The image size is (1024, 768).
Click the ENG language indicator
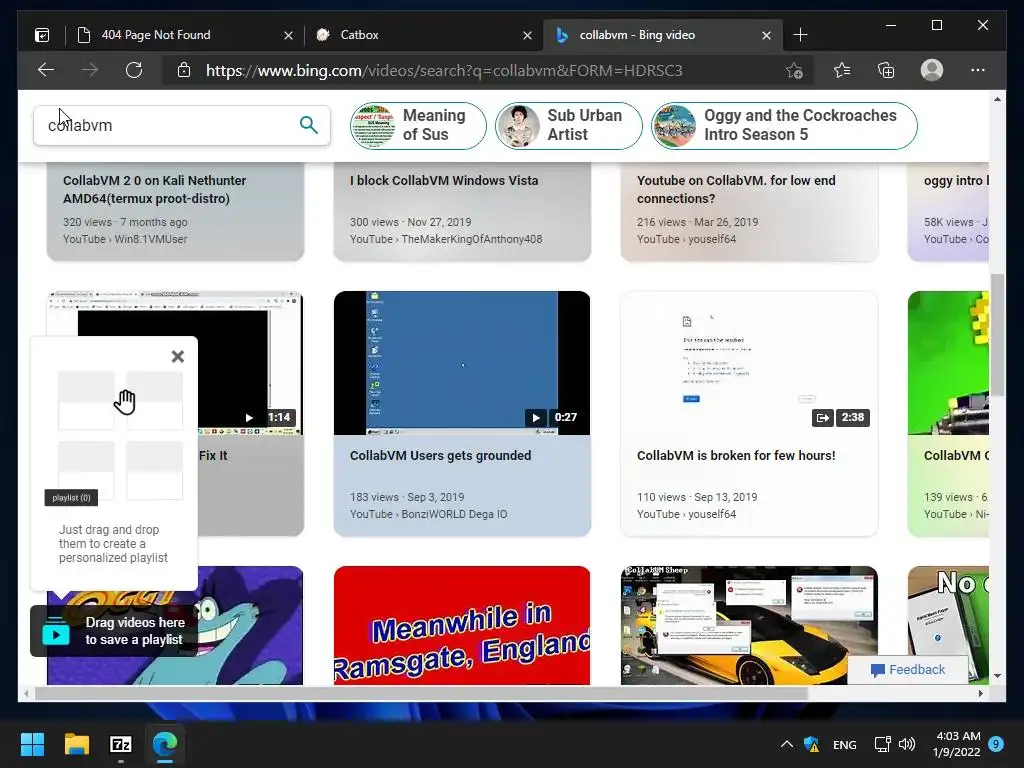point(844,744)
